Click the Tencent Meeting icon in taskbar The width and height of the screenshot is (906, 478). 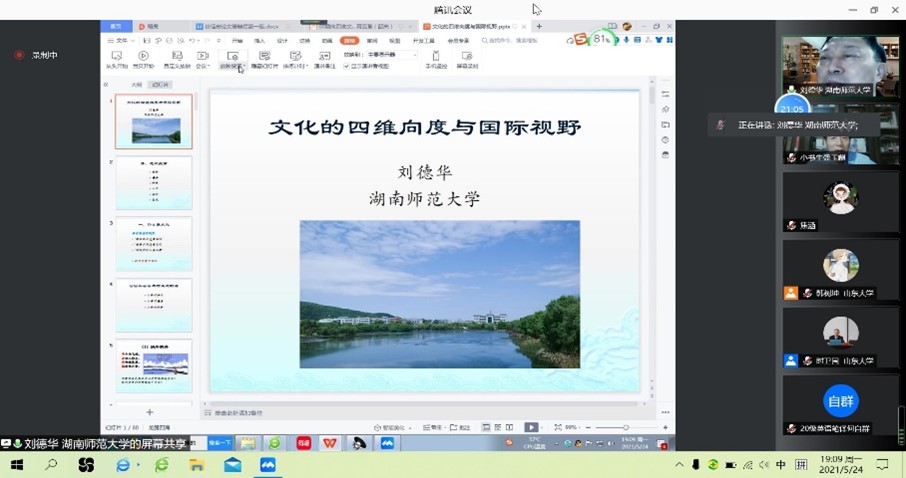click(x=267, y=465)
